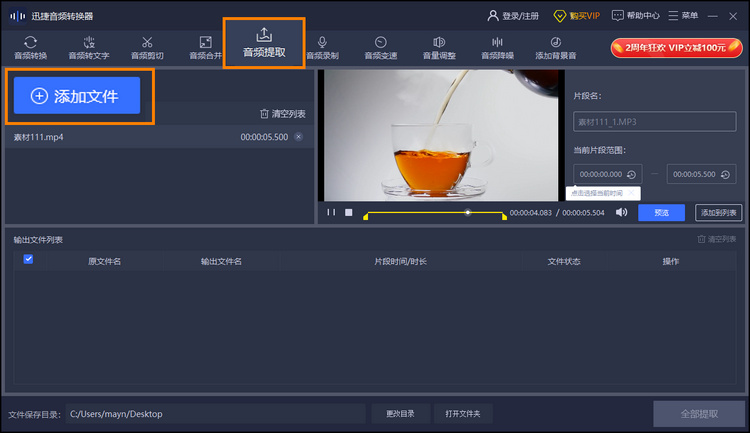Click the 迅捷音频转换器 app logo
Image resolution: width=750 pixels, height=433 pixels.
pyautogui.click(x=18, y=16)
